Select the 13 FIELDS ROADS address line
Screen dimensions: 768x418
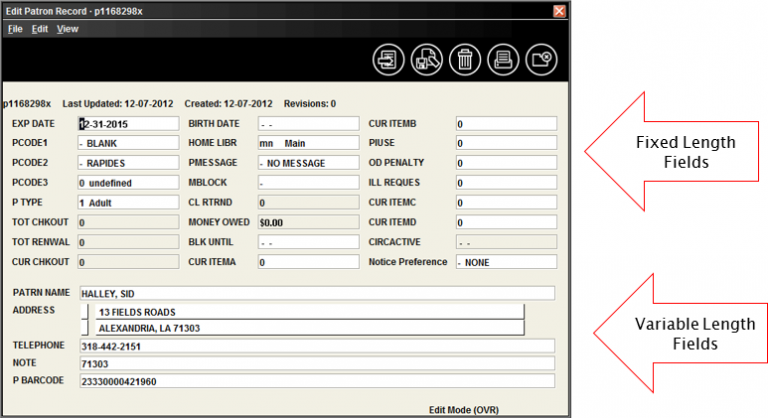click(308, 312)
